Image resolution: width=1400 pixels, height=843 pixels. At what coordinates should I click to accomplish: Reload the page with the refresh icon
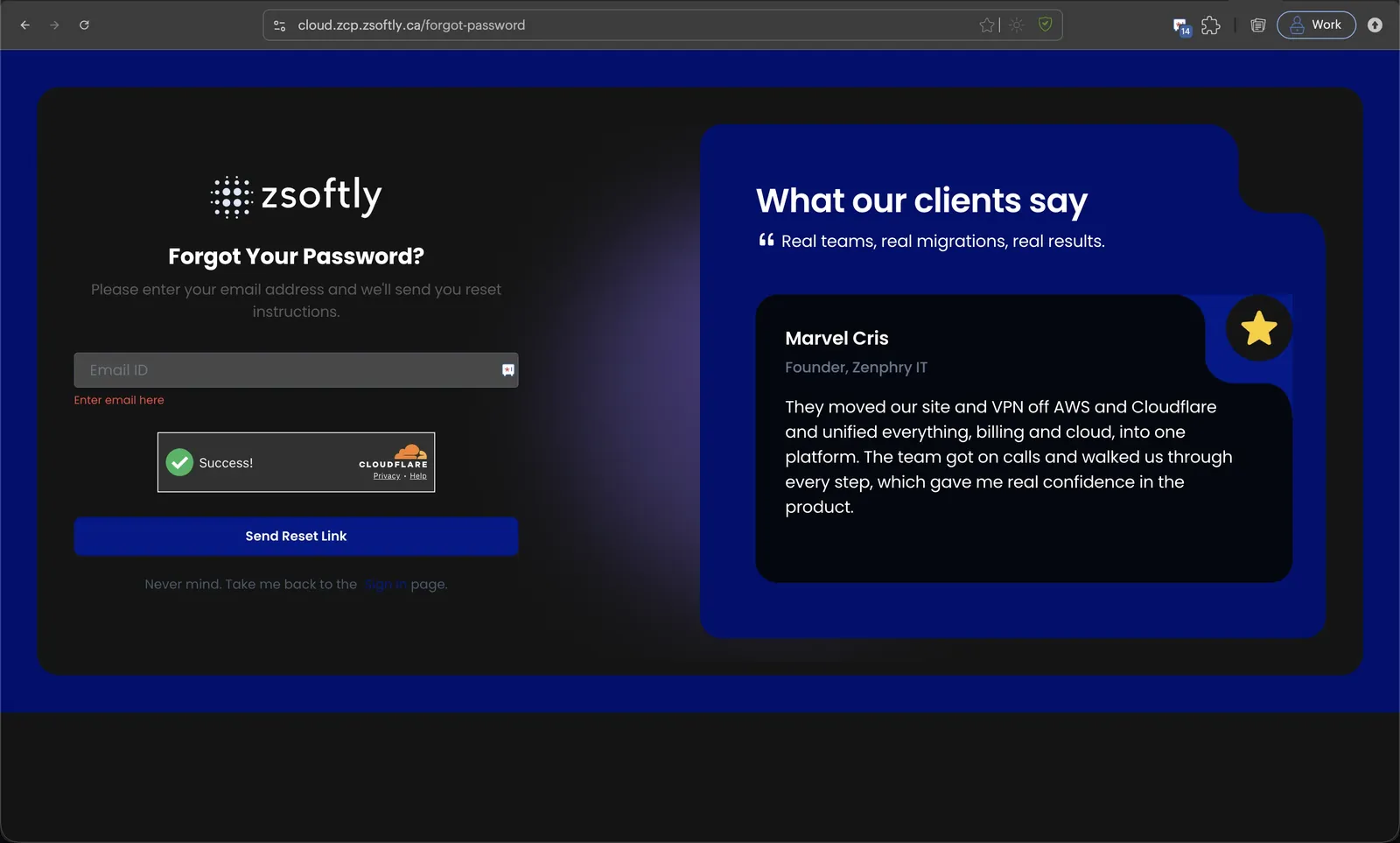(84, 25)
